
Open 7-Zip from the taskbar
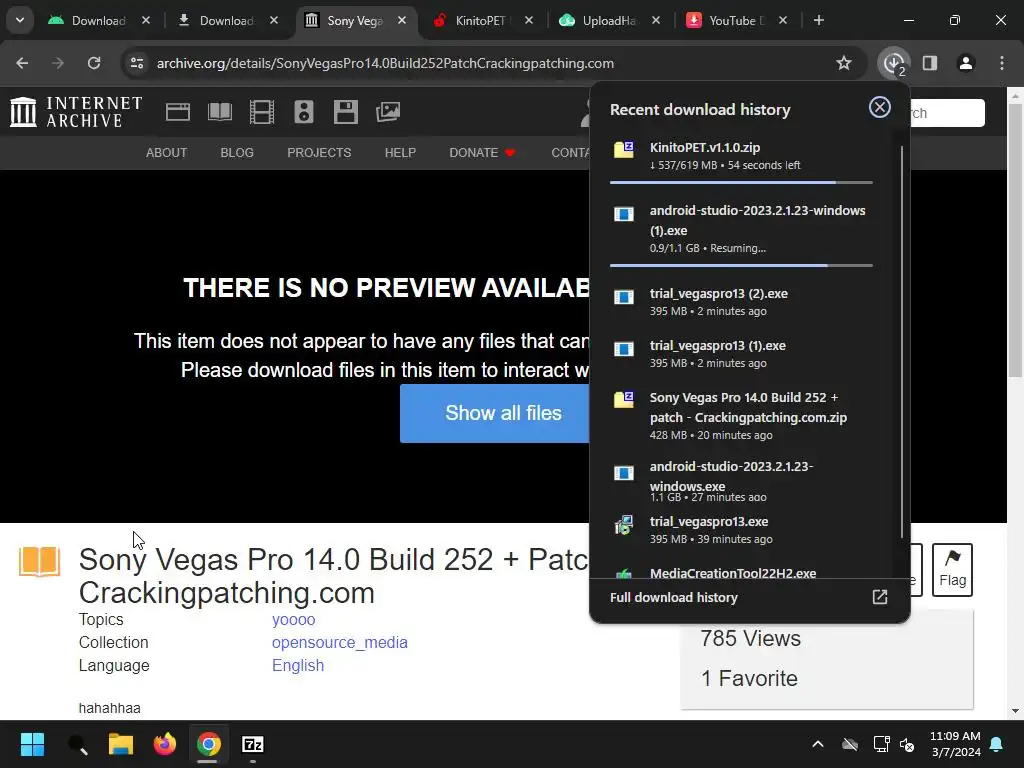click(253, 744)
